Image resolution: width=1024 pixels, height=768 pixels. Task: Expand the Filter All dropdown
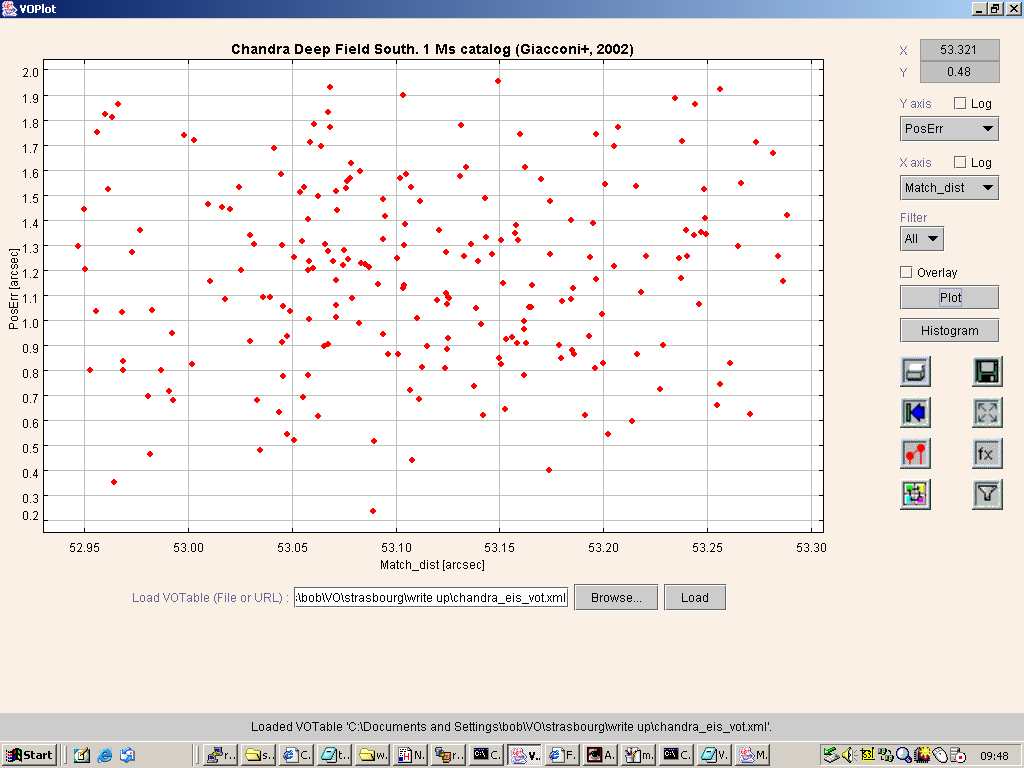922,238
